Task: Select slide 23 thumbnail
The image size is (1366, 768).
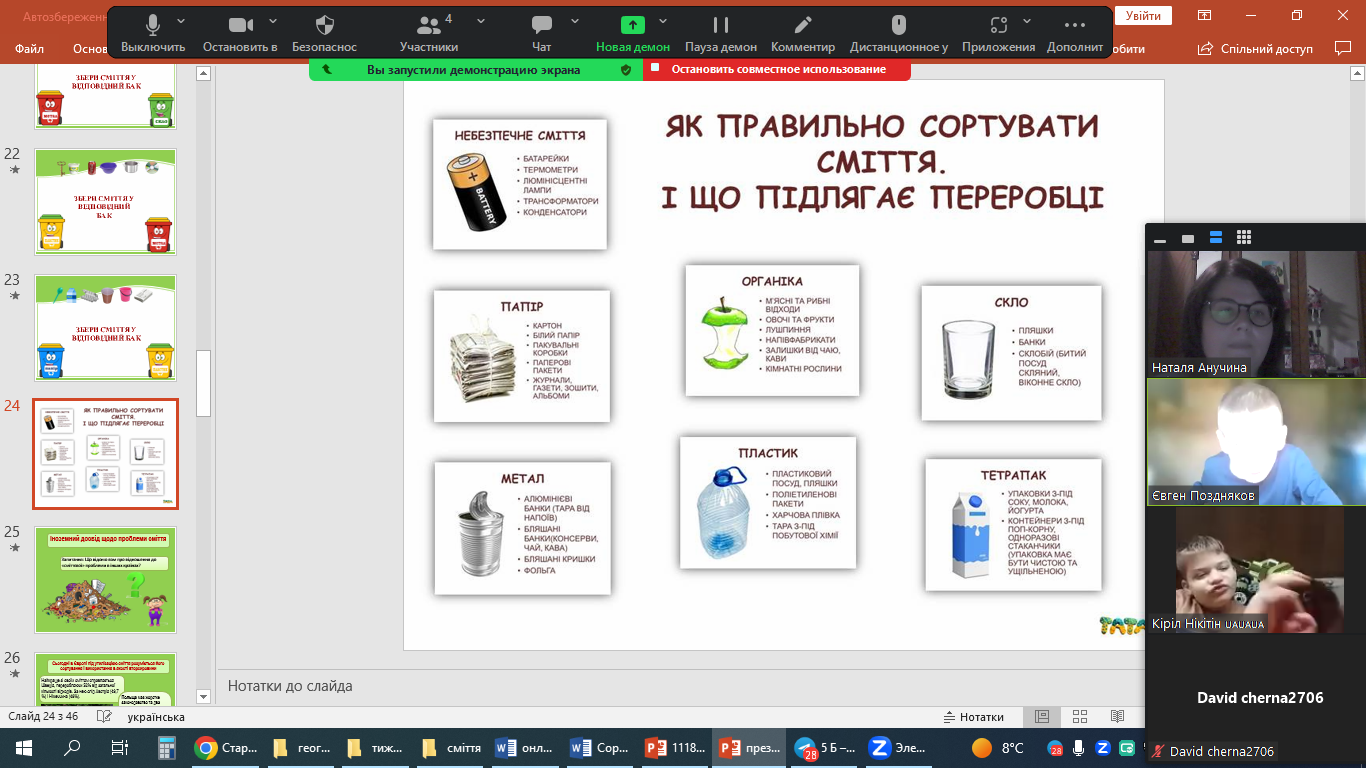Action: 106,327
